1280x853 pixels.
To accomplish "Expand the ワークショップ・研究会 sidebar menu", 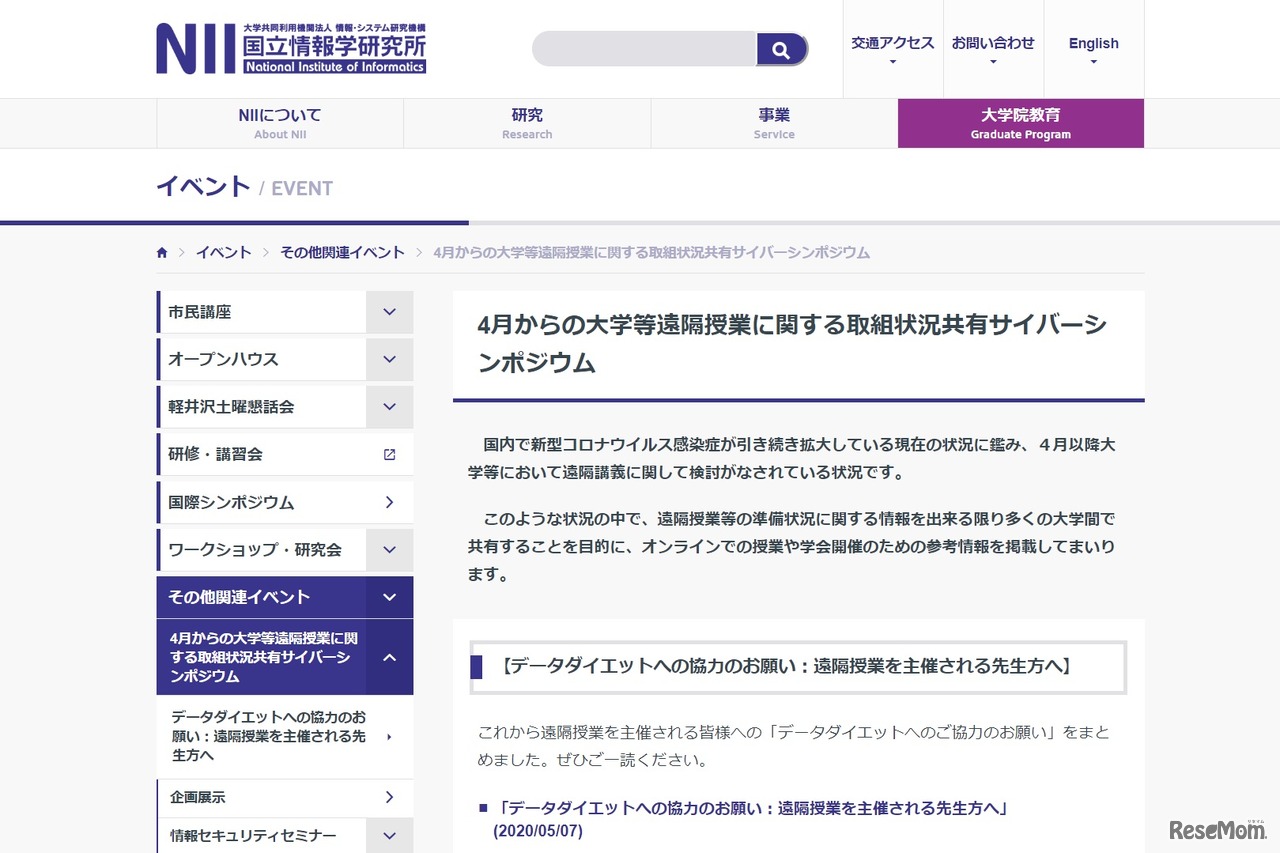I will (389, 549).
